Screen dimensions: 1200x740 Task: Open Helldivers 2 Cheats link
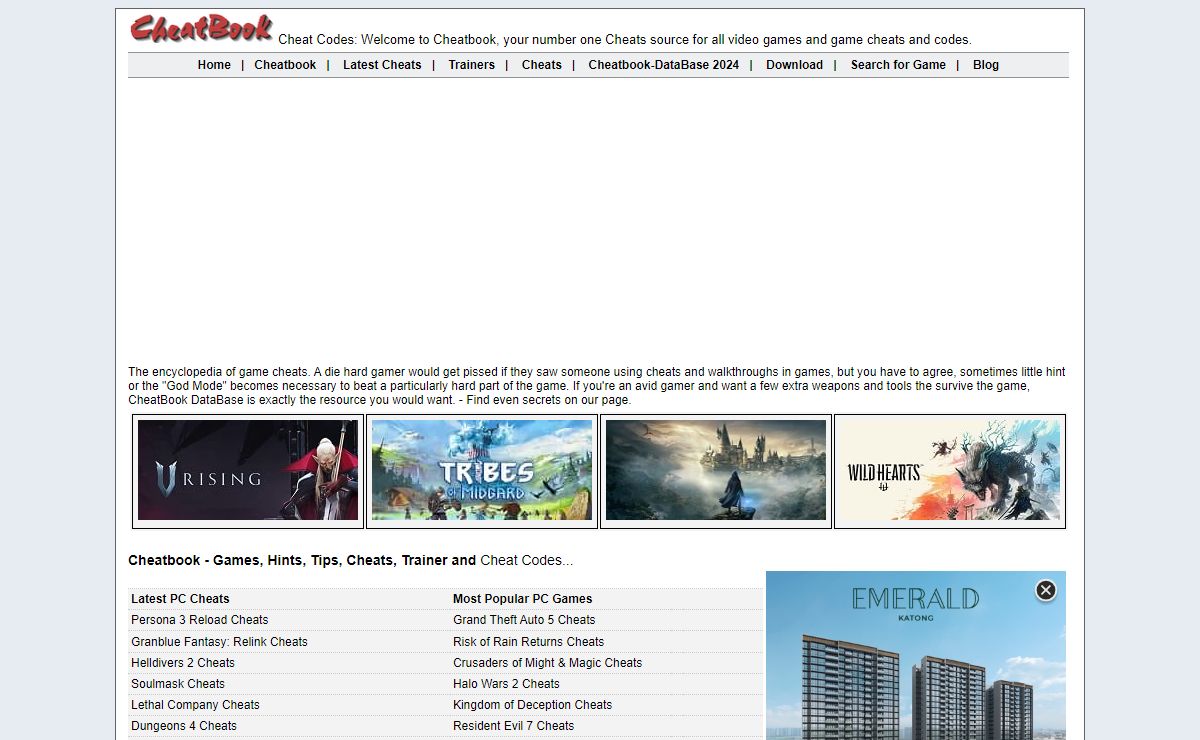pyautogui.click(x=183, y=663)
